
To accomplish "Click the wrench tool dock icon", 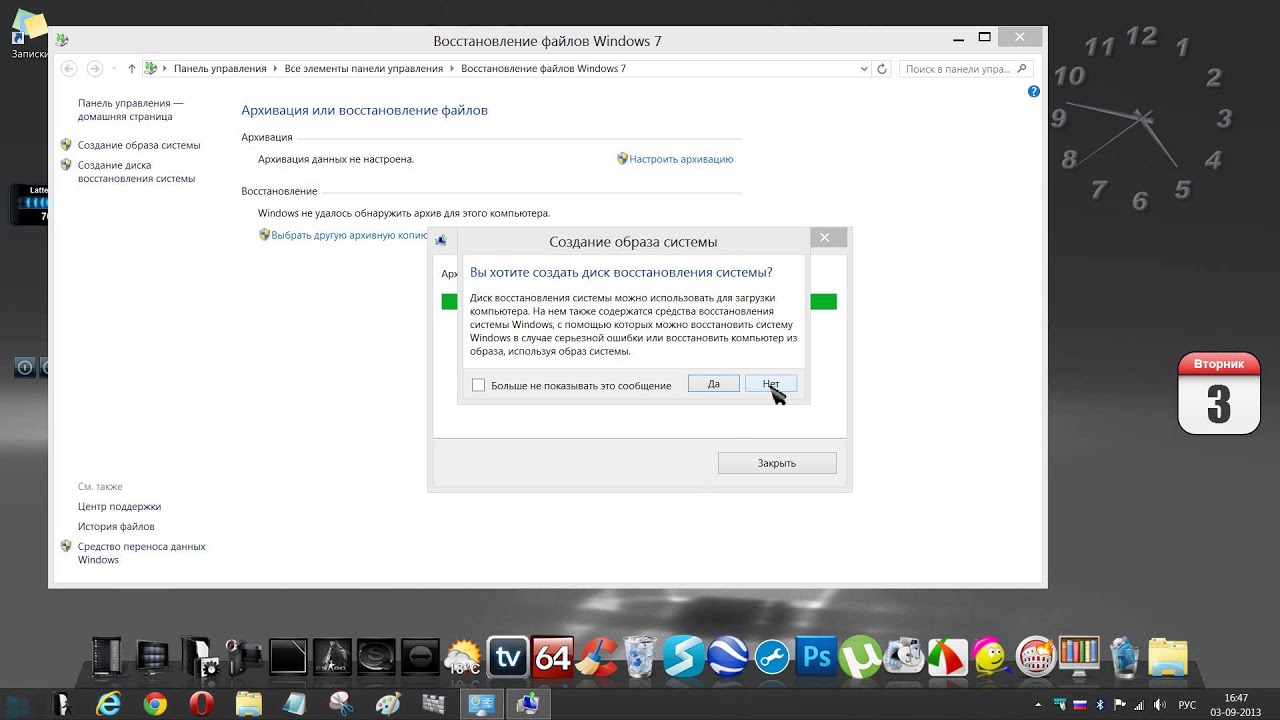I will tap(773, 657).
